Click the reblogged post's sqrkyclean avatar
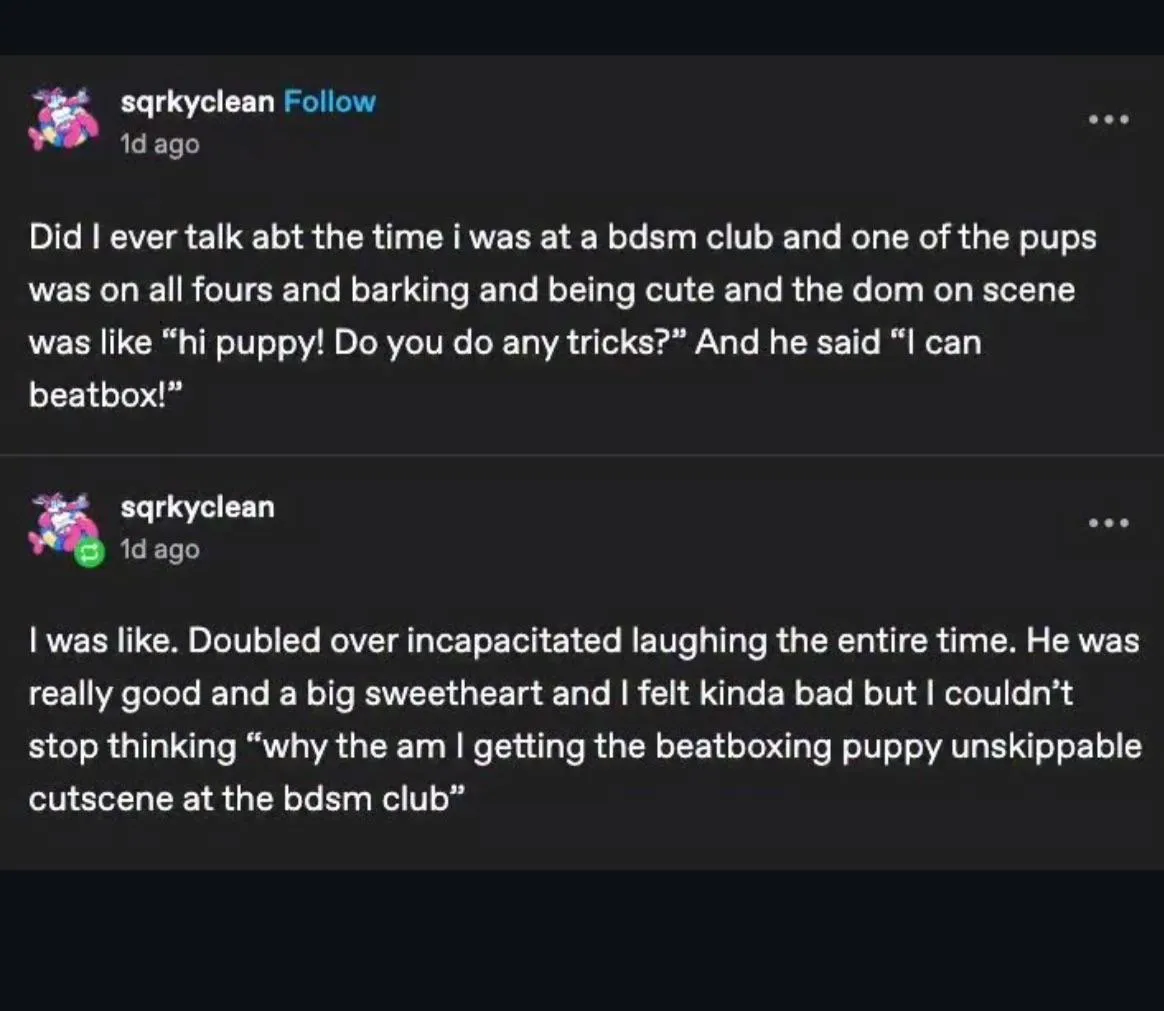Image resolution: width=1164 pixels, height=1011 pixels. pos(62,521)
